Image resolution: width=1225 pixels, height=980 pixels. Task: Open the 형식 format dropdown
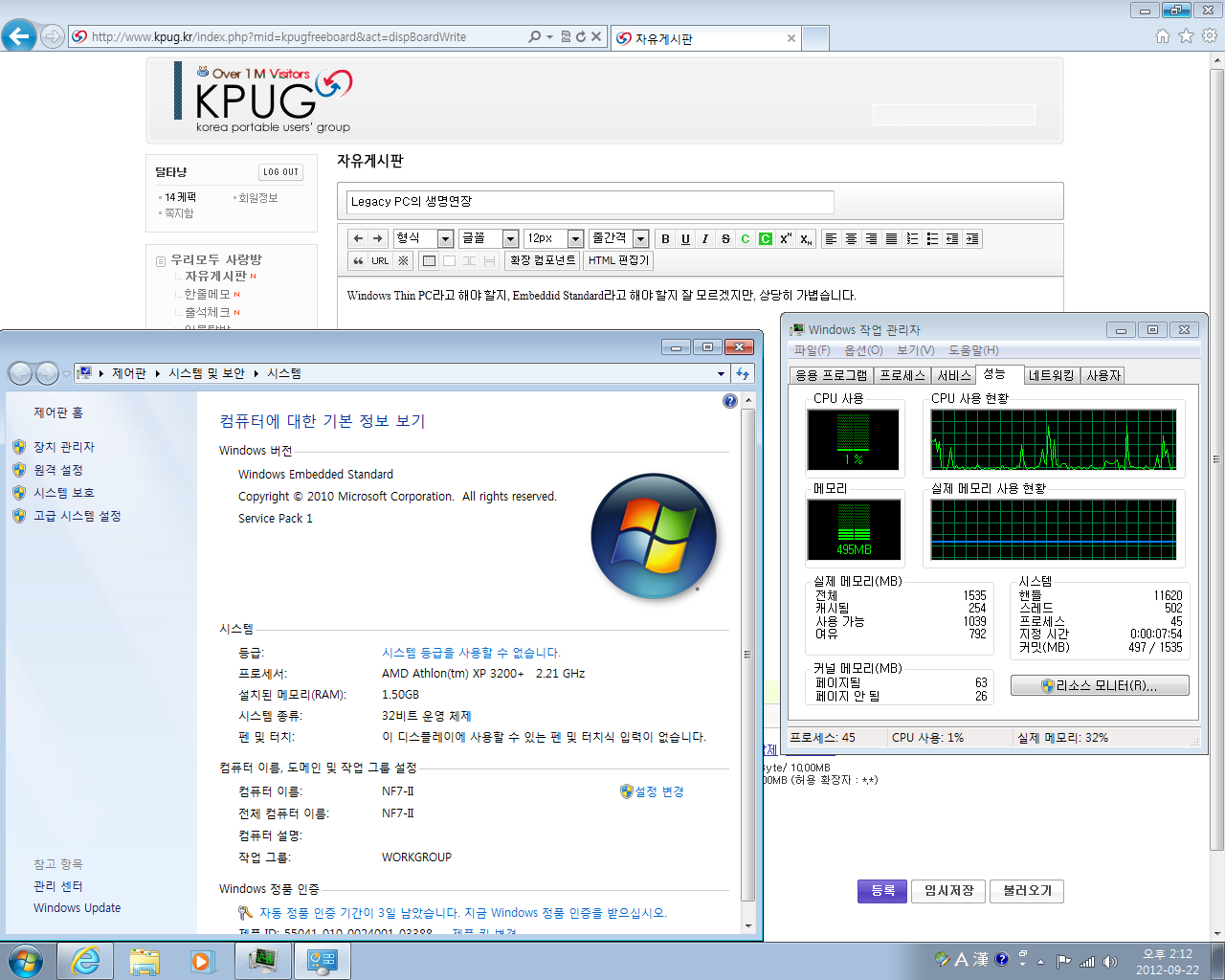pos(423,238)
